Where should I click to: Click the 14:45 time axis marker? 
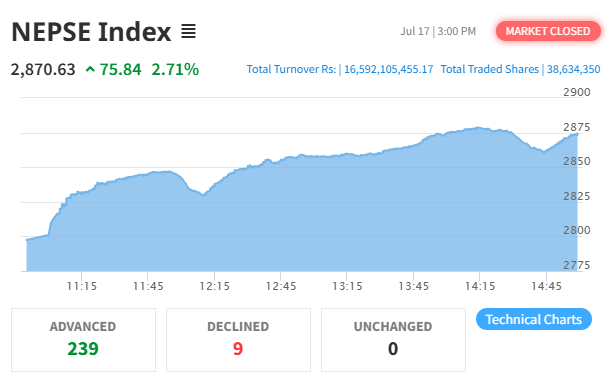[546, 286]
